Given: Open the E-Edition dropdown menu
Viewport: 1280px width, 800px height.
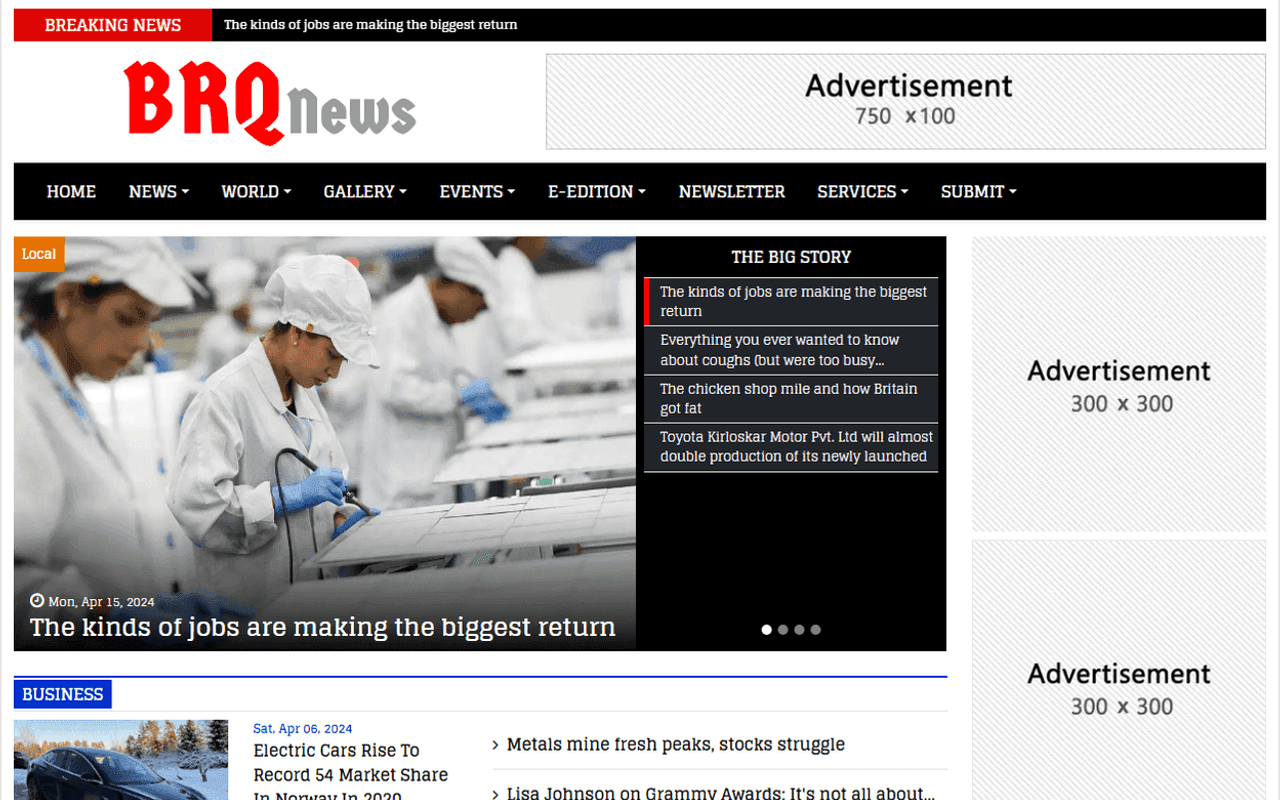Looking at the screenshot, I should (596, 192).
